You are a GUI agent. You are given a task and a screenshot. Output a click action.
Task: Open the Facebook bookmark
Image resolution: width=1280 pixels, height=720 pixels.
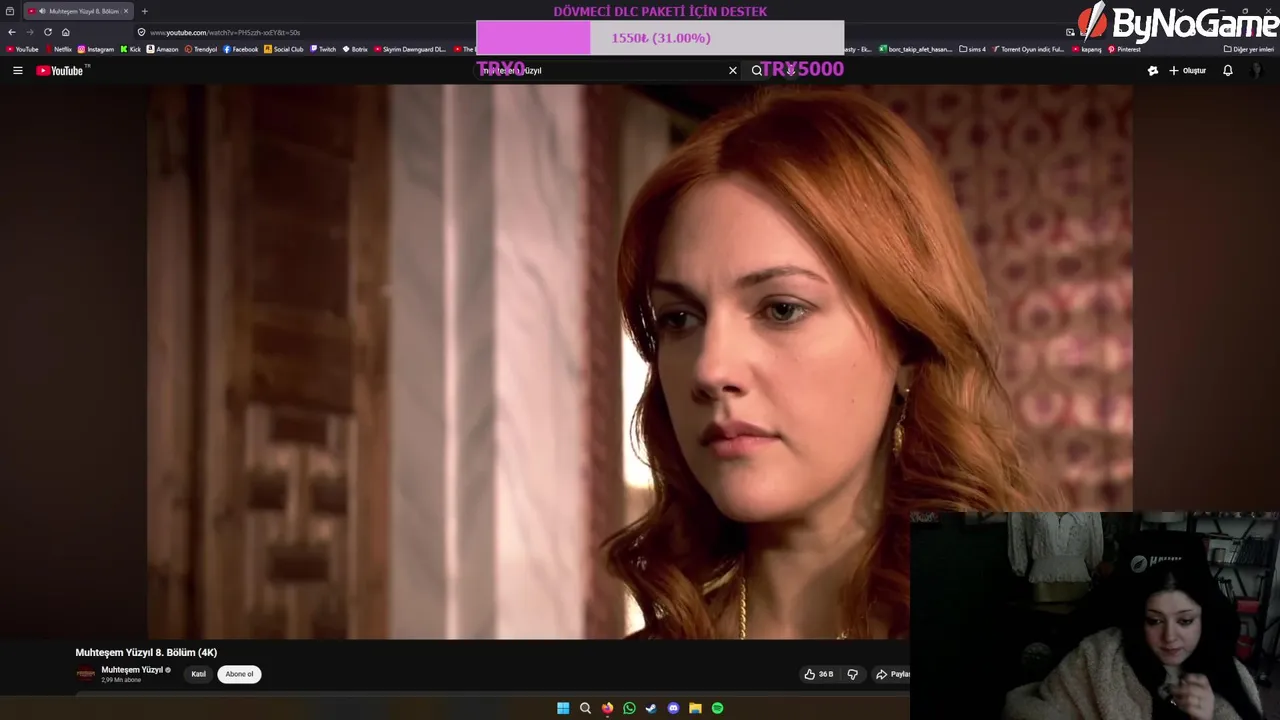[241, 49]
